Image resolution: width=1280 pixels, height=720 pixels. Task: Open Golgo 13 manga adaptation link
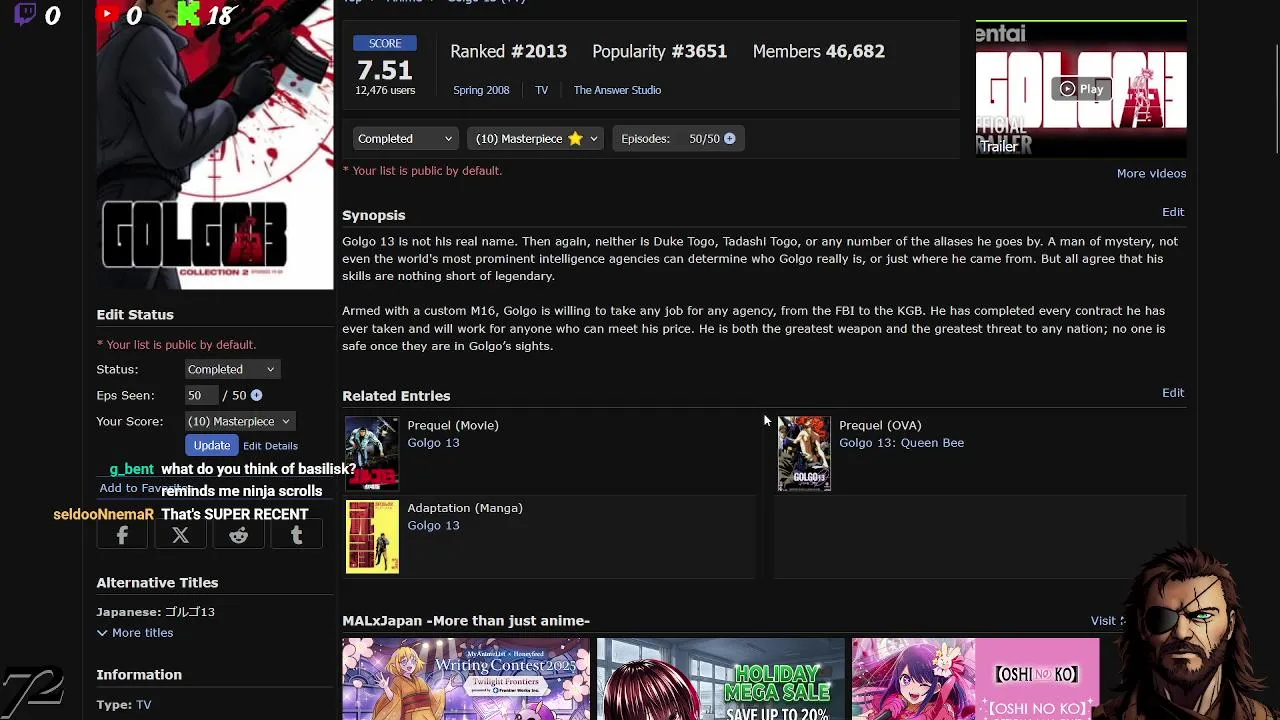point(433,526)
